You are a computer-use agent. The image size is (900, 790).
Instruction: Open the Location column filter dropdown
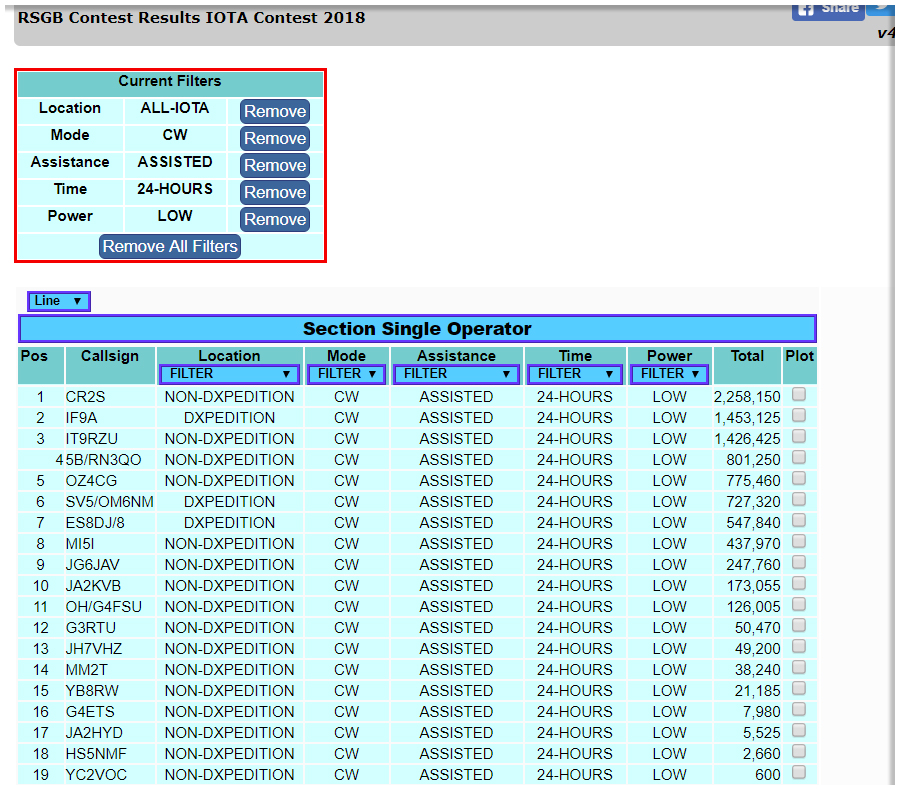pos(229,374)
